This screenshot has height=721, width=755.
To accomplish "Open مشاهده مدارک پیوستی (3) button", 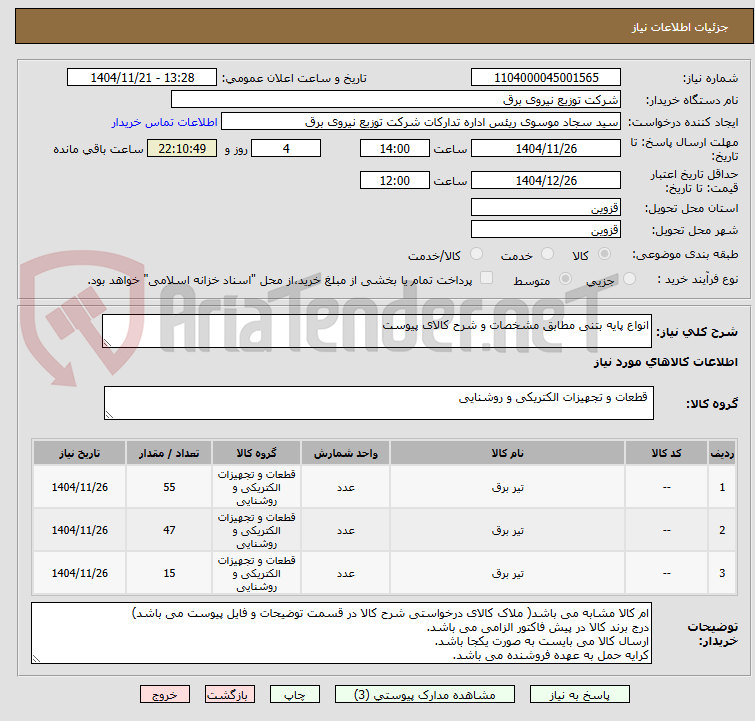I will click(x=425, y=695).
